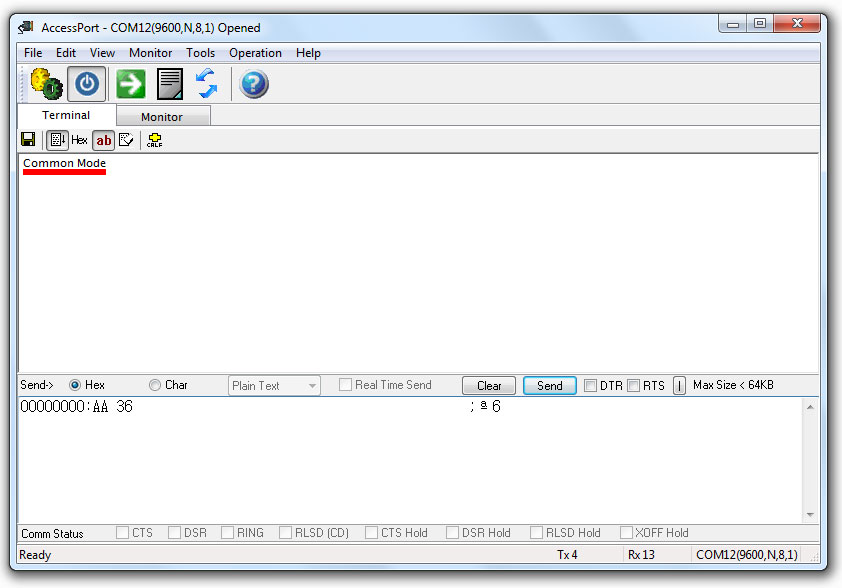Switch to the Terminal tab
This screenshot has width=842, height=588.
point(66,115)
